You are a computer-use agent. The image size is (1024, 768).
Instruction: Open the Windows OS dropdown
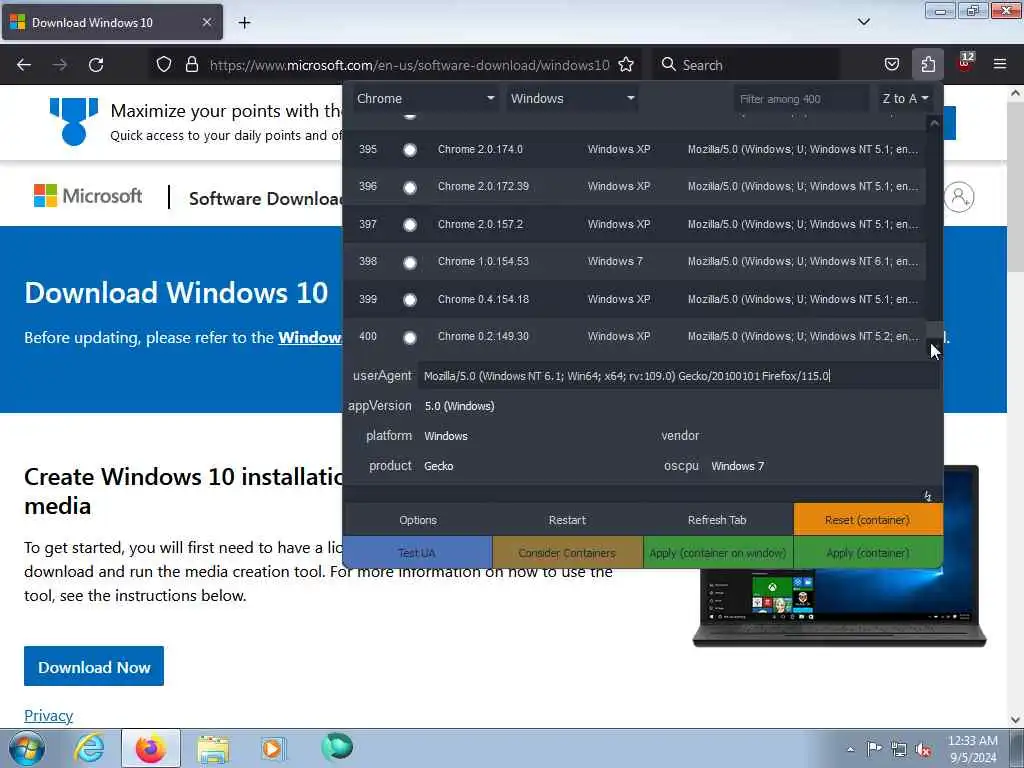[572, 99]
